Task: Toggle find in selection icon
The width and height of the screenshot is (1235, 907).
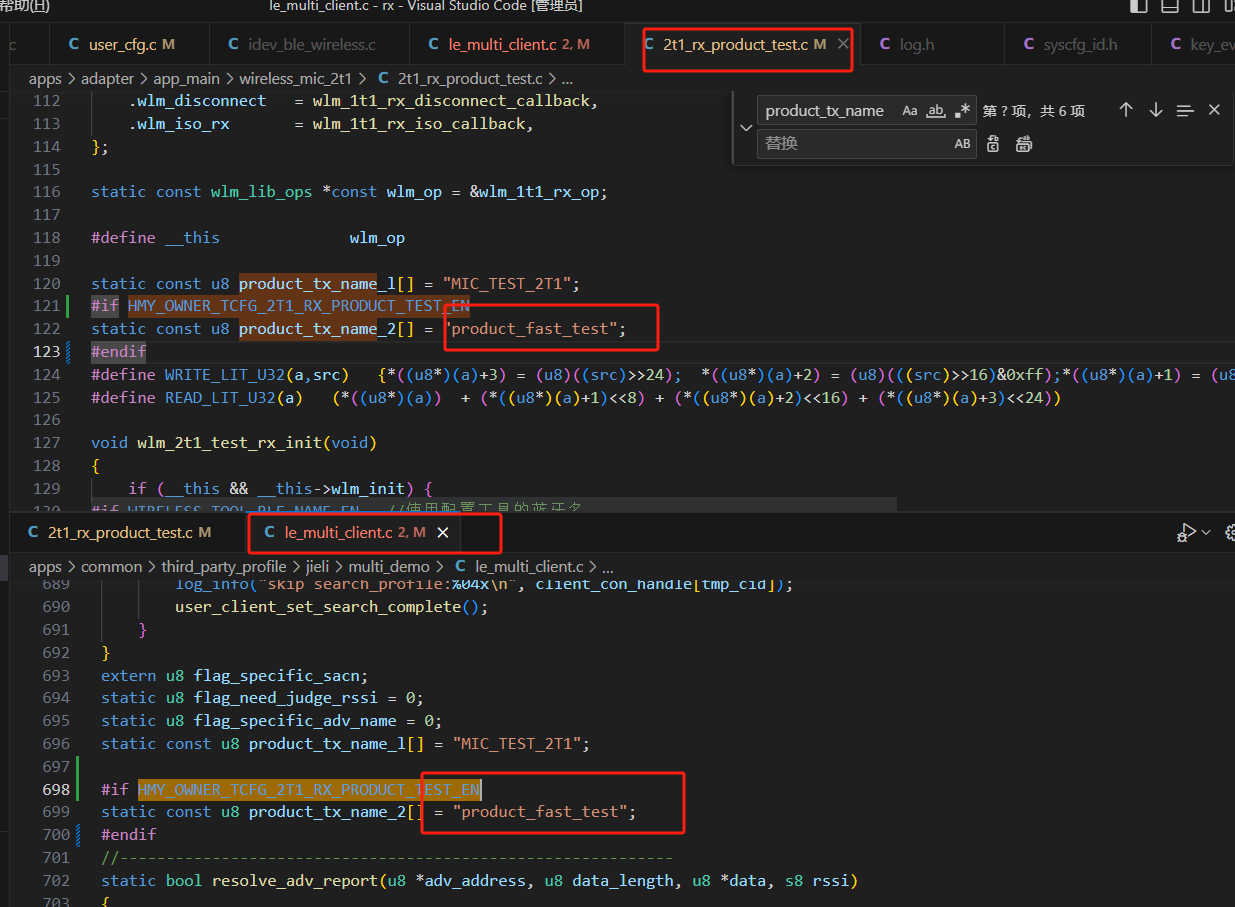Action: pos(1185,110)
